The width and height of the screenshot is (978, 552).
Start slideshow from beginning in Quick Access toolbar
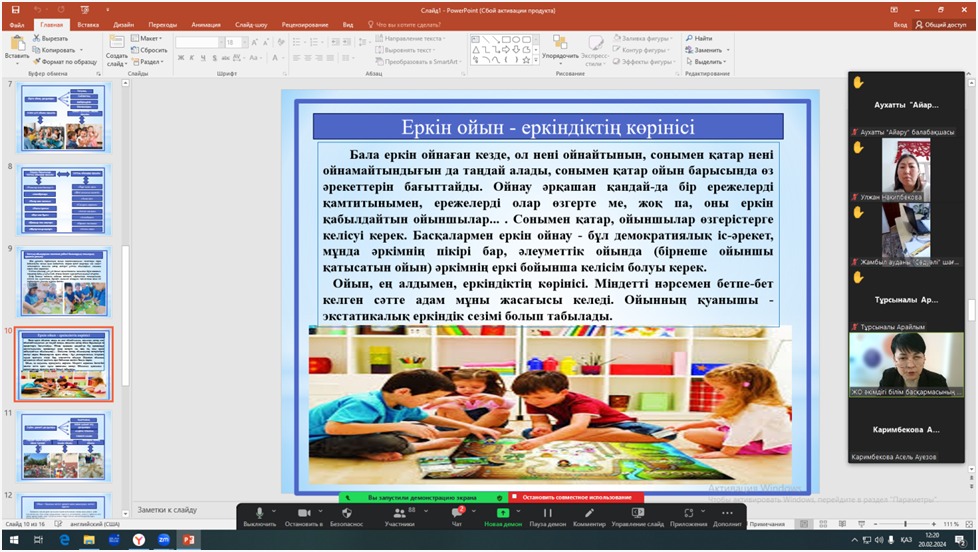pos(83,9)
